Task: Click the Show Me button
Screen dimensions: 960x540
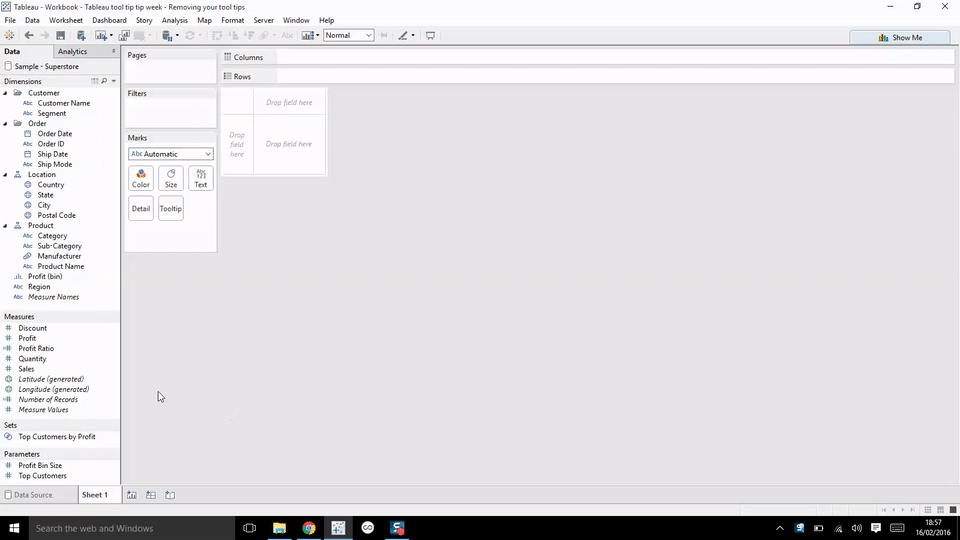Action: point(900,37)
